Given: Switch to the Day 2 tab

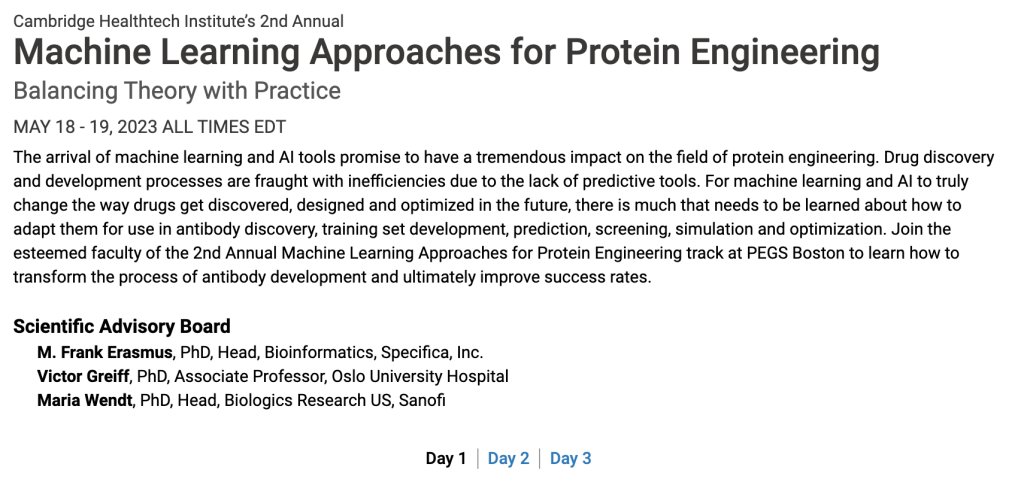Looking at the screenshot, I should tap(508, 459).
